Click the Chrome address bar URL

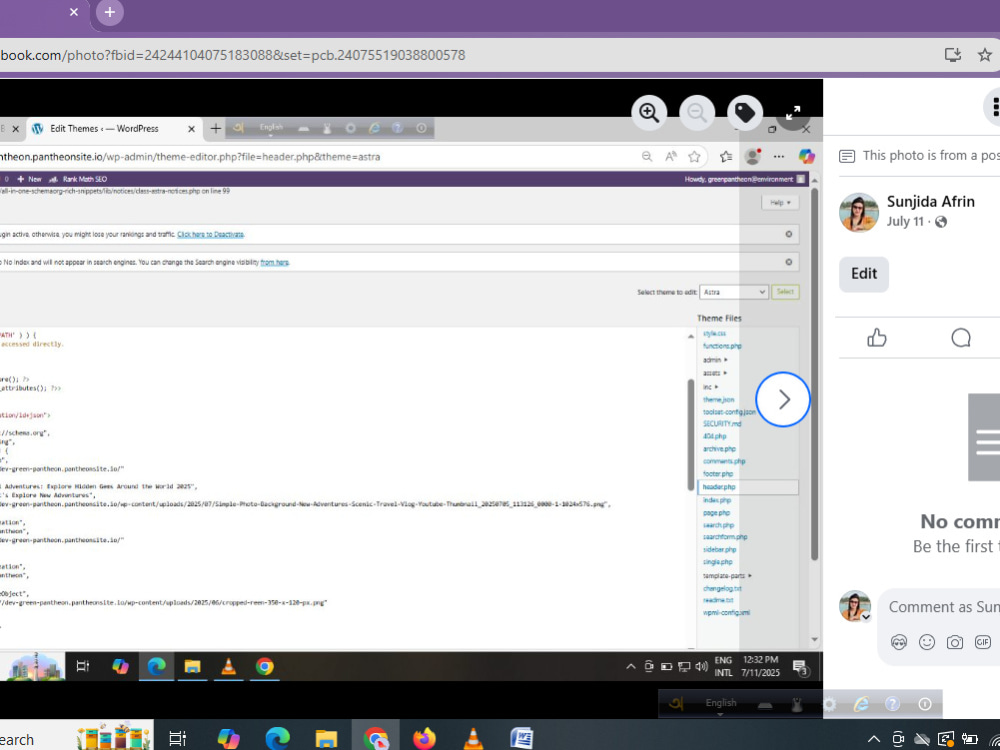(x=232, y=55)
